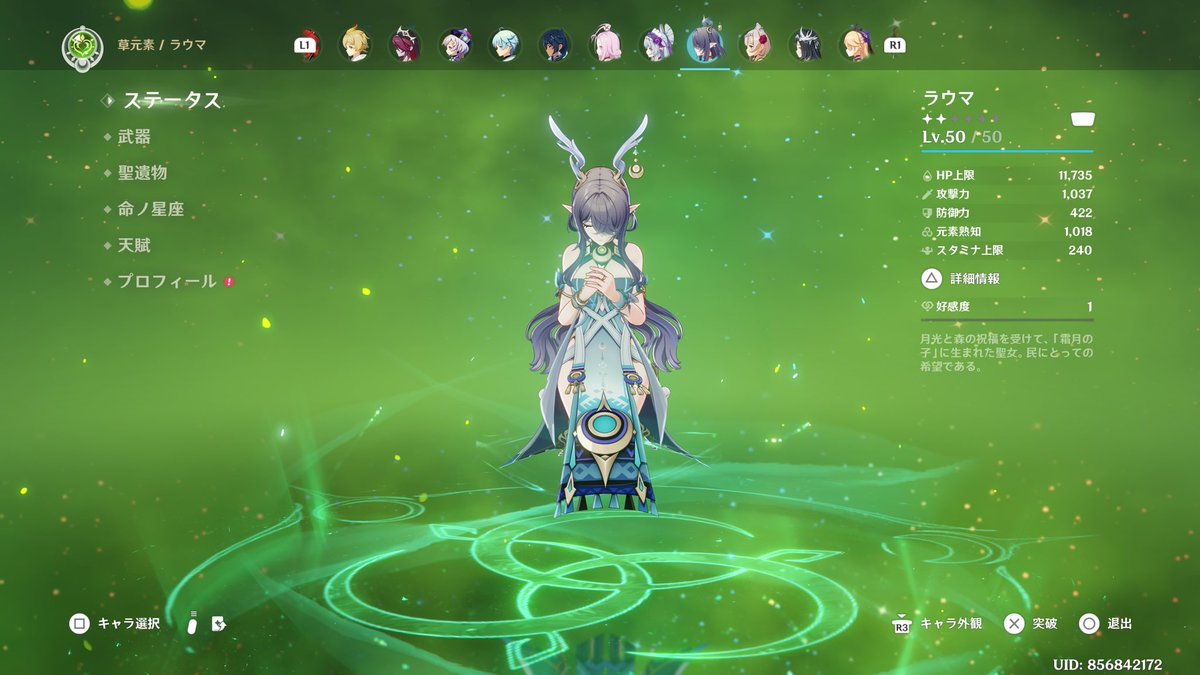Click the ascension stars under ラウマ
Image resolution: width=1200 pixels, height=675 pixels.
click(x=961, y=118)
